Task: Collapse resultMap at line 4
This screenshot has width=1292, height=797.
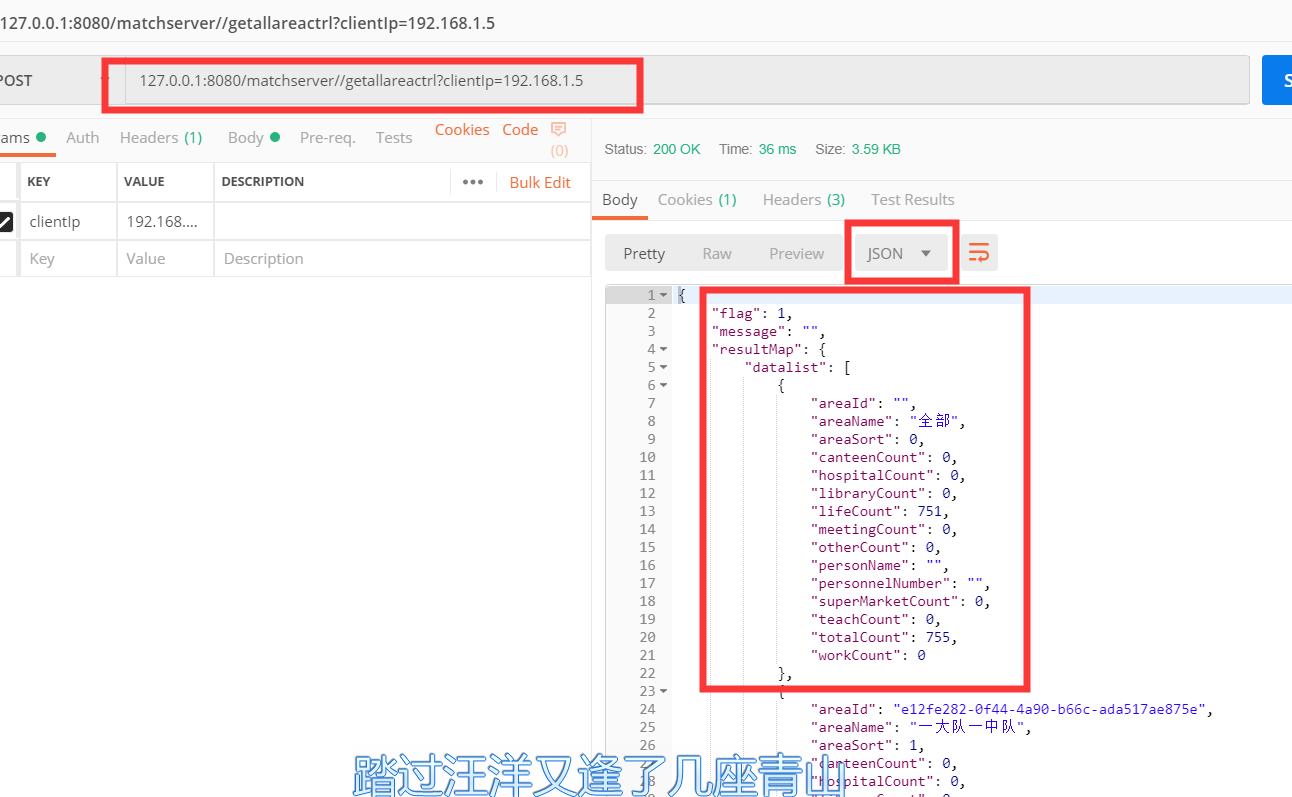Action: coord(663,349)
